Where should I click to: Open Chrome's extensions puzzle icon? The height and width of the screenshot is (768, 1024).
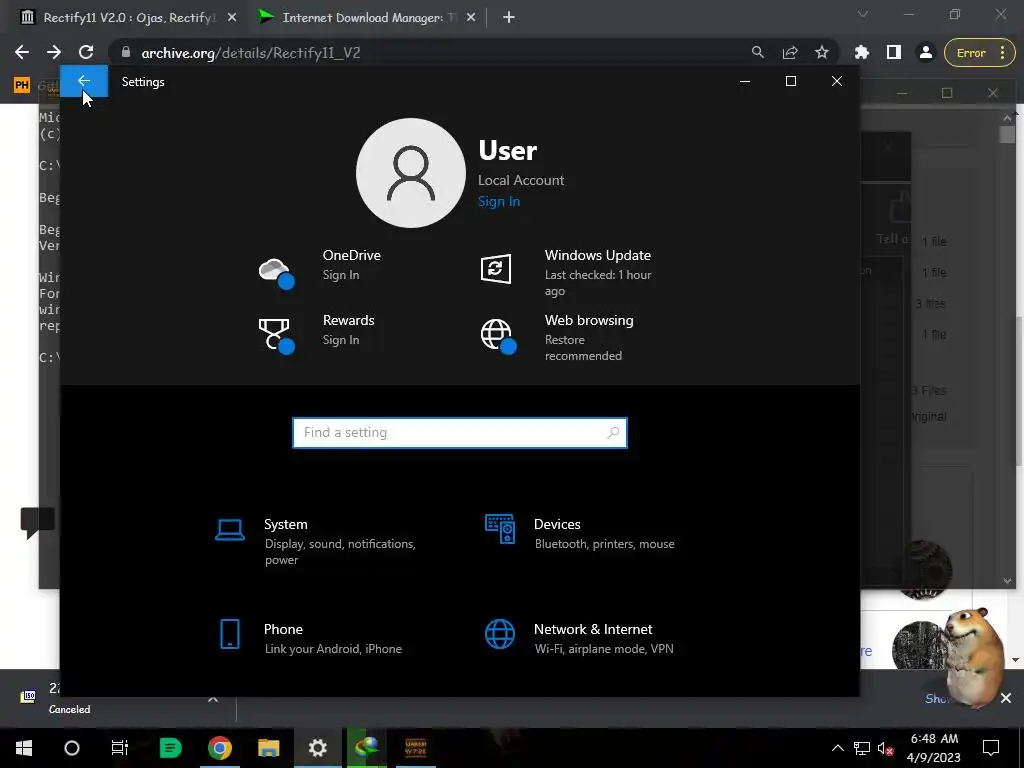862,52
